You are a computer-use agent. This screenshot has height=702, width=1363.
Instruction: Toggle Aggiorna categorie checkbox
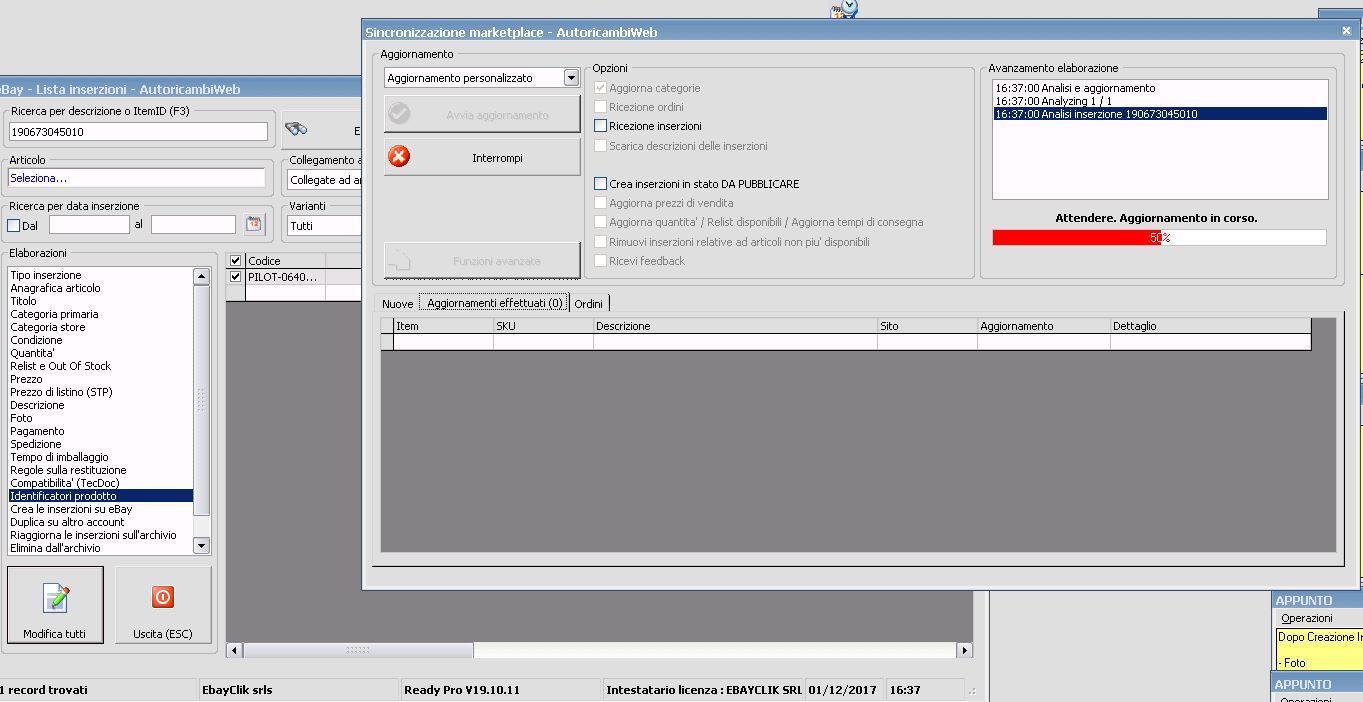pos(600,88)
